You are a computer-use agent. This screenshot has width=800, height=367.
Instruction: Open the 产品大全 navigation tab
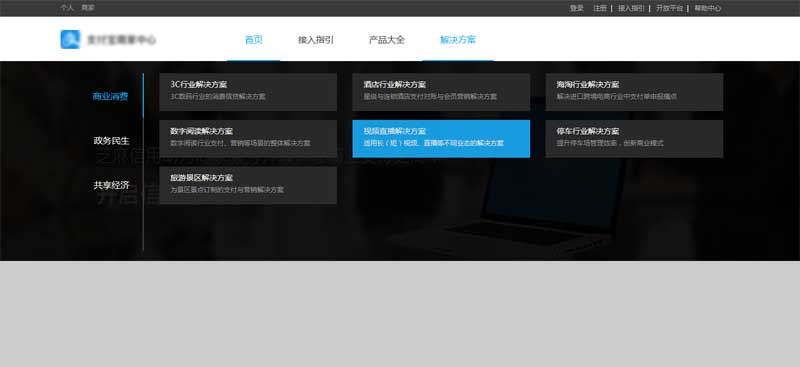tap(387, 40)
